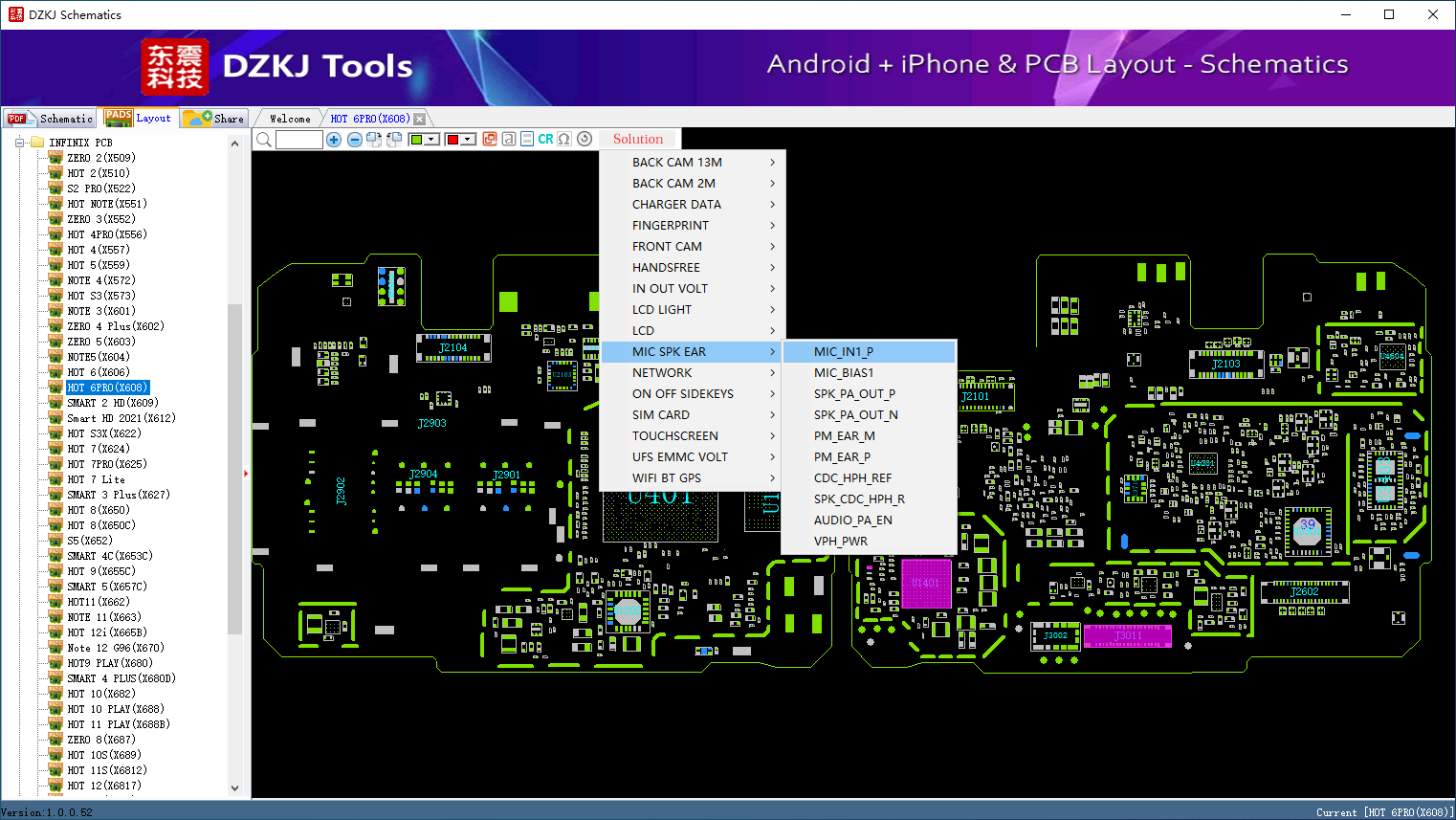The image size is (1456, 820).
Task: Open the CHARGER DATA submenu
Action: pyautogui.click(x=693, y=205)
